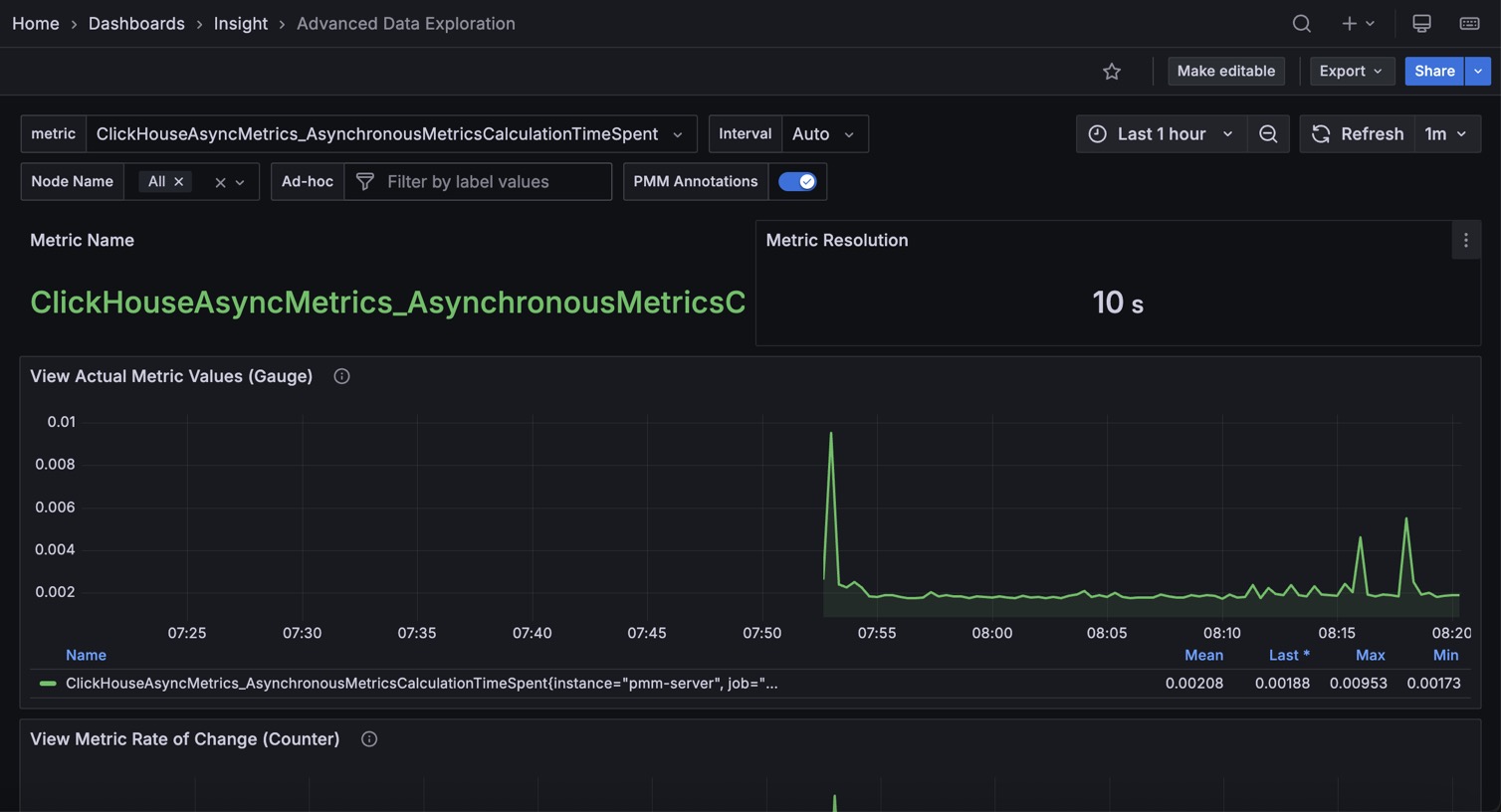Image resolution: width=1501 pixels, height=812 pixels.
Task: Click the info icon on View Actual Metric Values
Action: (x=341, y=376)
